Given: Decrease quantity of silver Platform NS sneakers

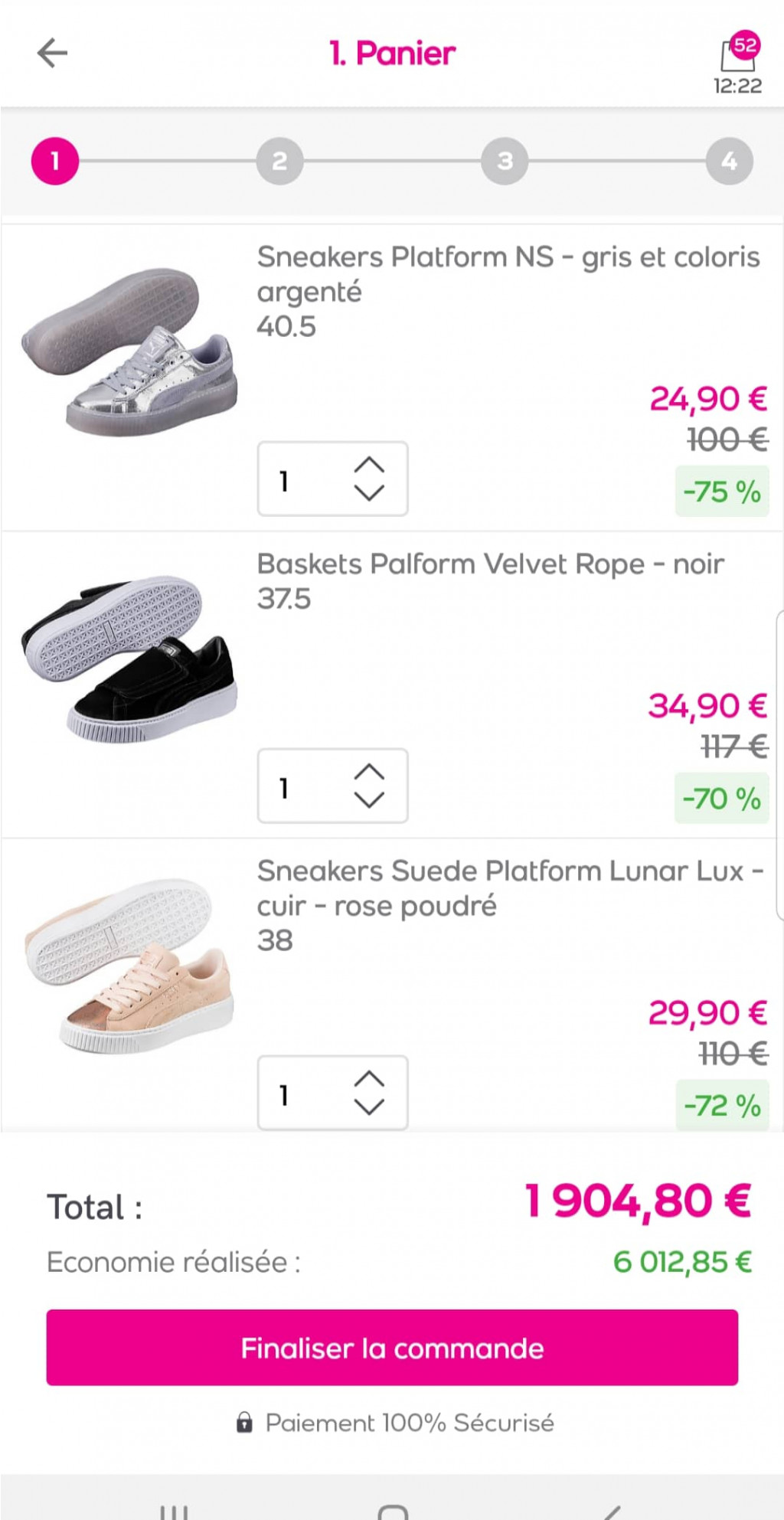Looking at the screenshot, I should point(369,493).
